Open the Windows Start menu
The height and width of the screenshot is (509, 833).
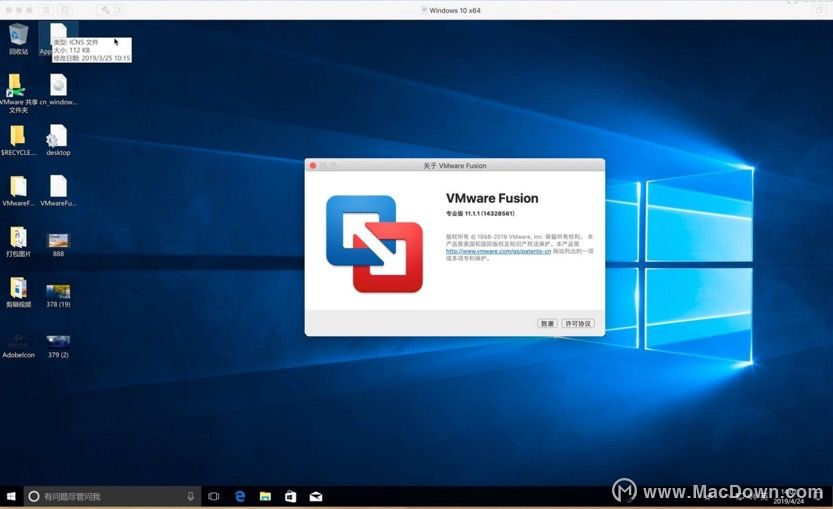11,496
